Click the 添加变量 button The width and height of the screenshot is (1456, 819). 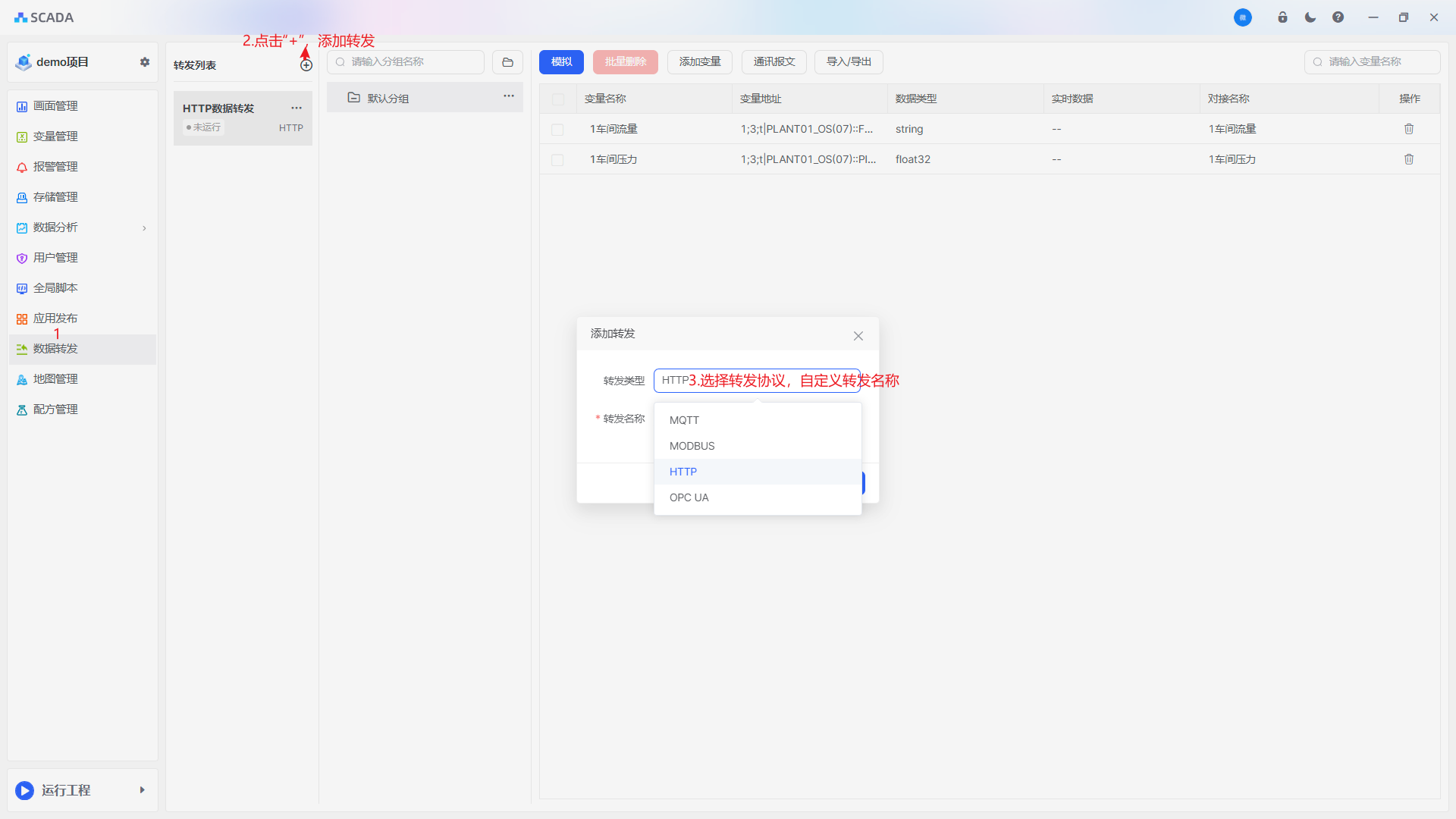click(x=699, y=62)
